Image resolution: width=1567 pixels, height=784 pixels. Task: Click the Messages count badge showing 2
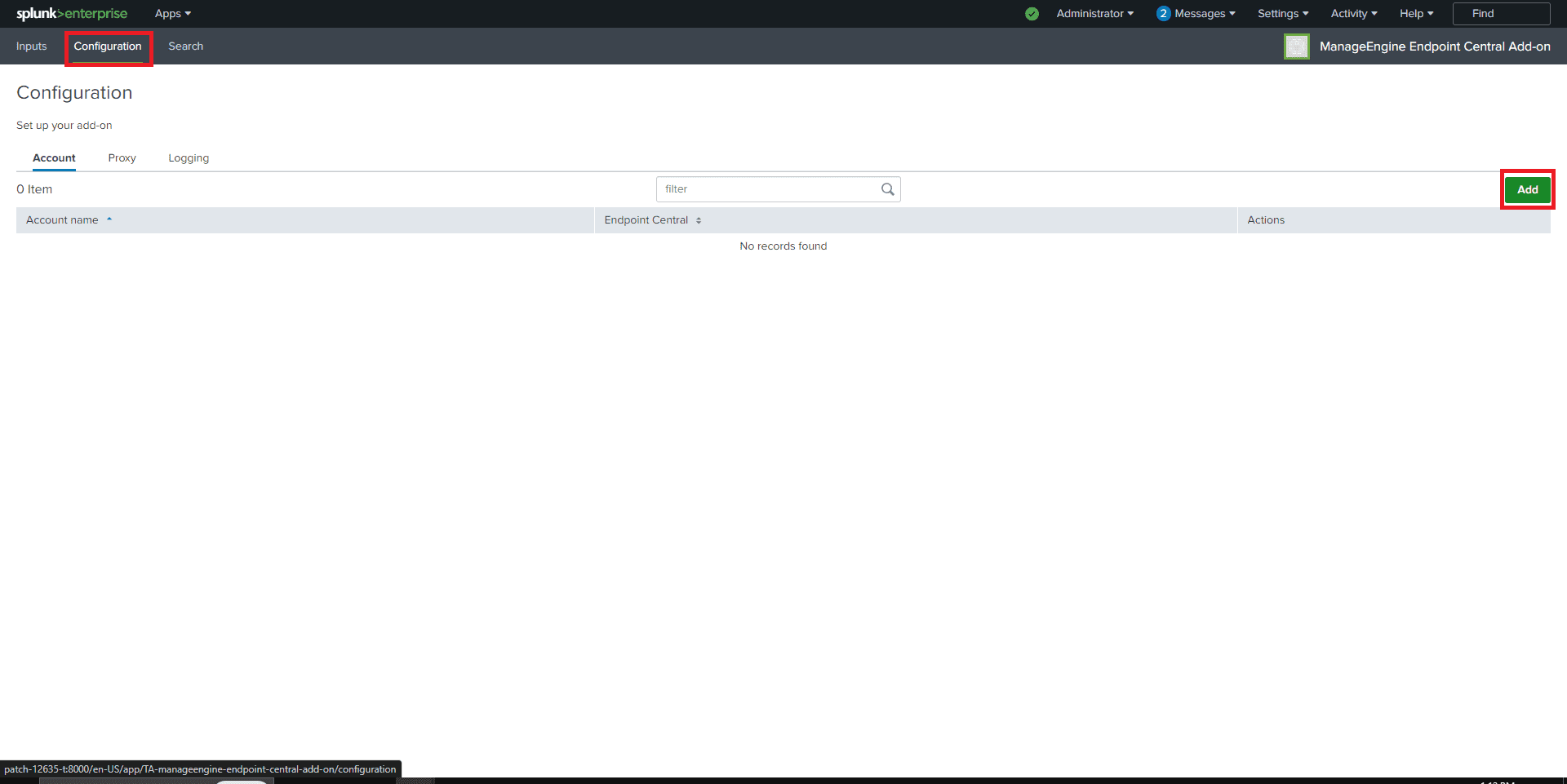1163,14
